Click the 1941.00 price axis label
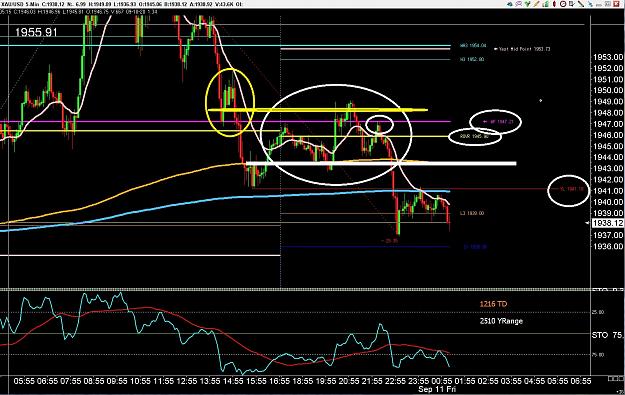Image resolution: width=625 pixels, height=395 pixels. pos(607,191)
